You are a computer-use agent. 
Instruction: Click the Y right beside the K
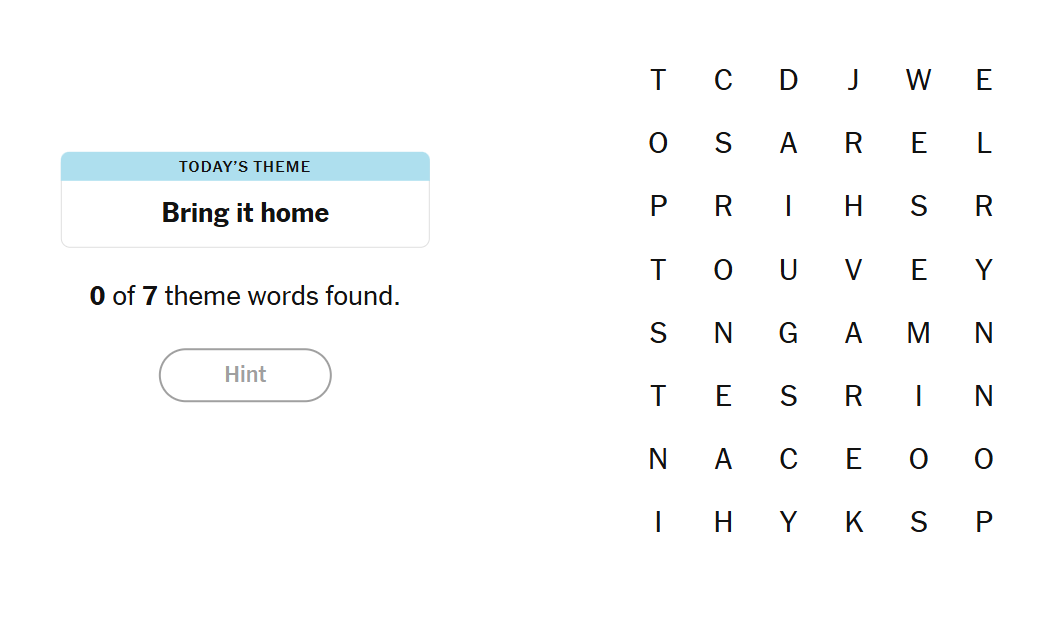(x=788, y=522)
